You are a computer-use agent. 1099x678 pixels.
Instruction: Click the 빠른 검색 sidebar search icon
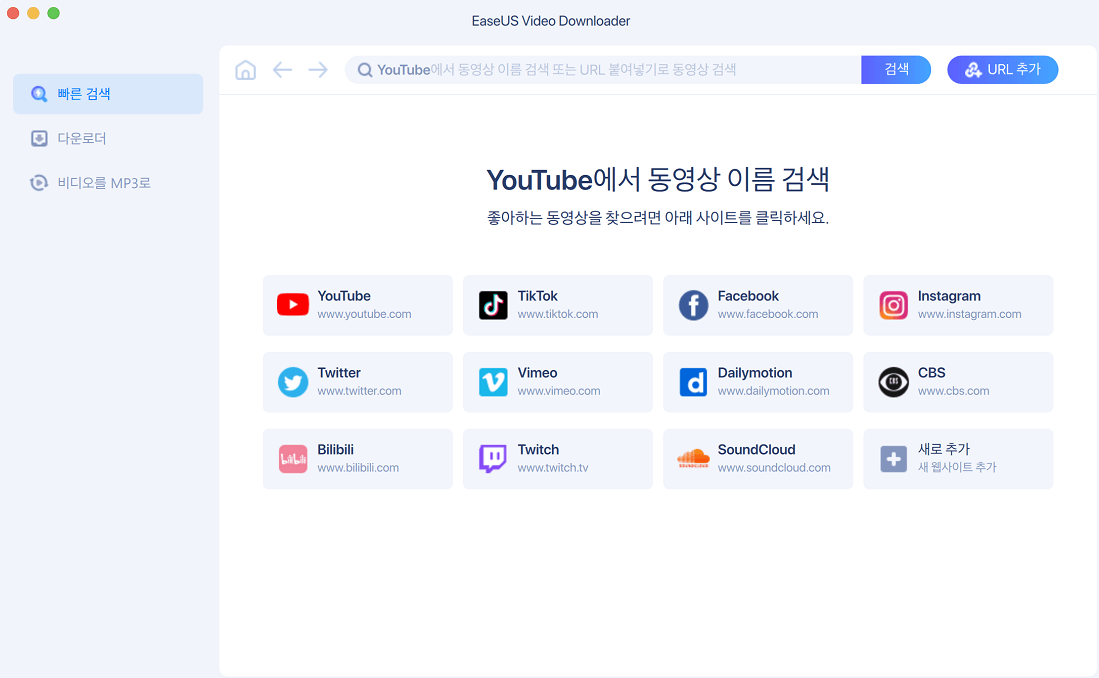click(x=39, y=94)
